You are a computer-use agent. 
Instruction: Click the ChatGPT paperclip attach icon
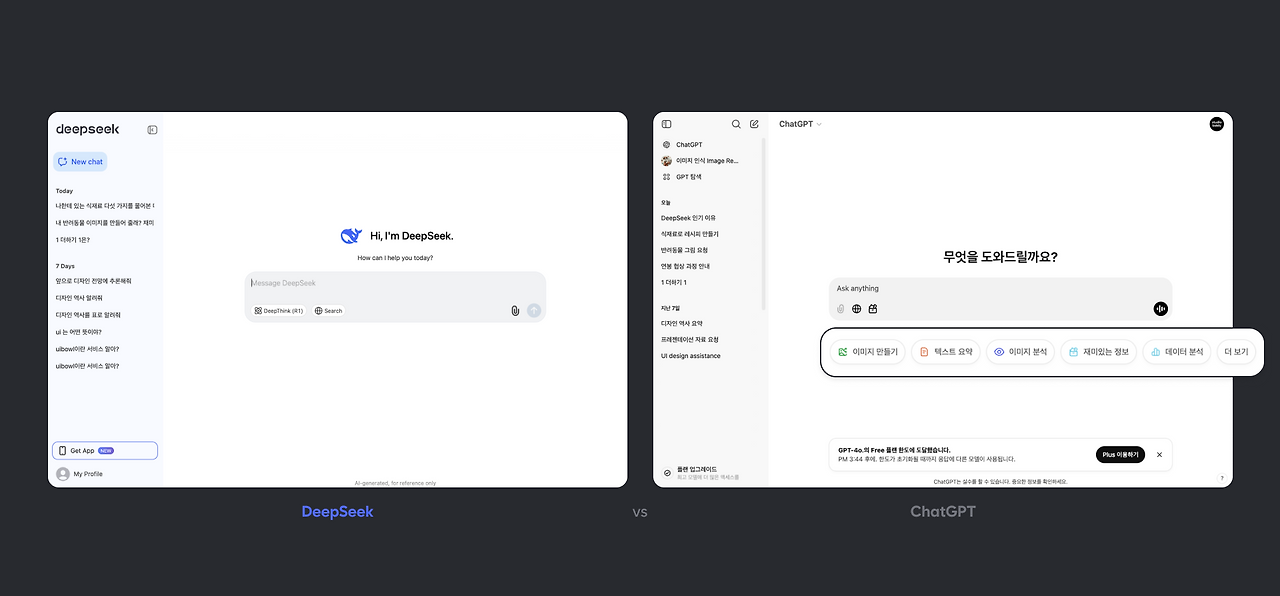(841, 309)
